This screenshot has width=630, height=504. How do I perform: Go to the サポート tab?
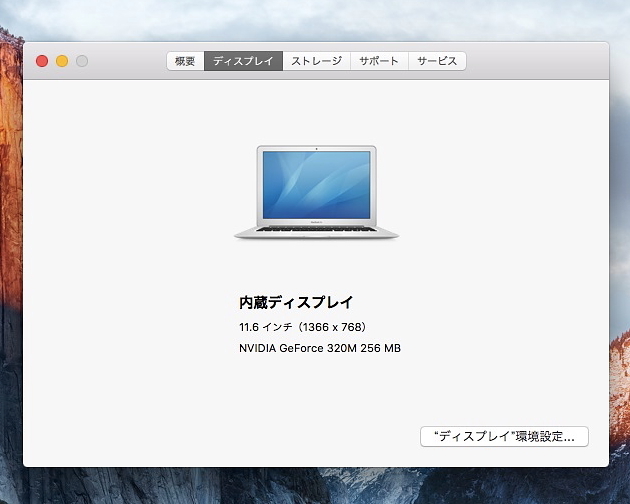379,61
